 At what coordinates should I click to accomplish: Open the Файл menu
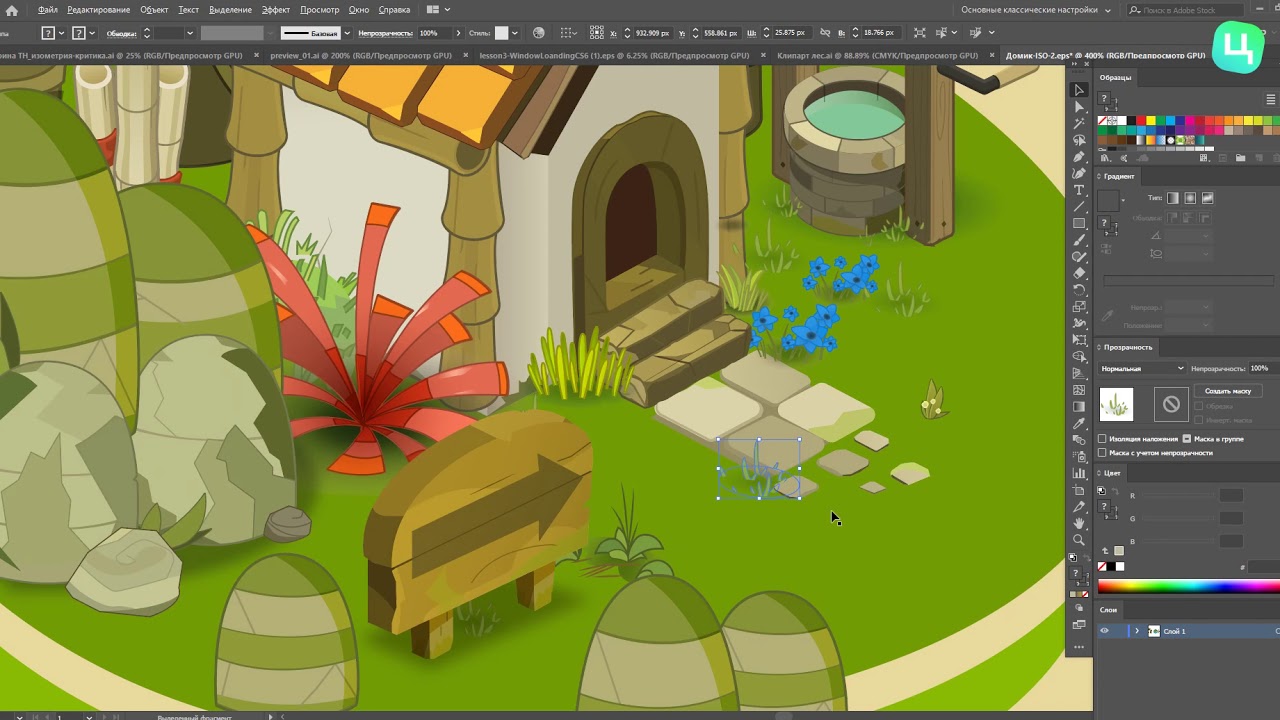tap(47, 10)
